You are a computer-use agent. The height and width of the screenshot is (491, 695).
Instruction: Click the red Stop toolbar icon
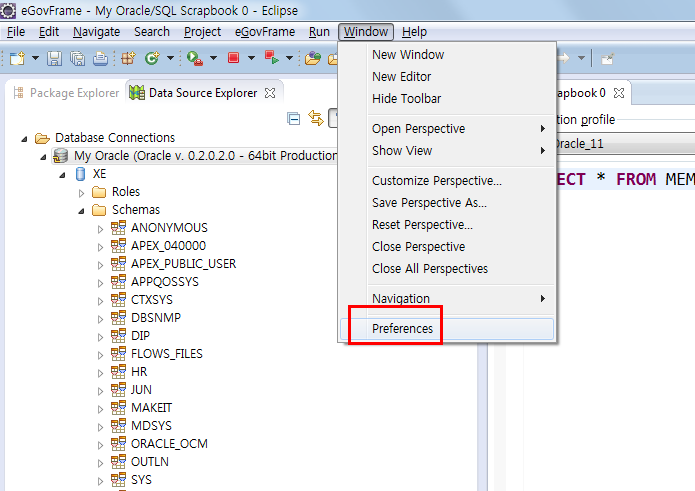point(234,58)
